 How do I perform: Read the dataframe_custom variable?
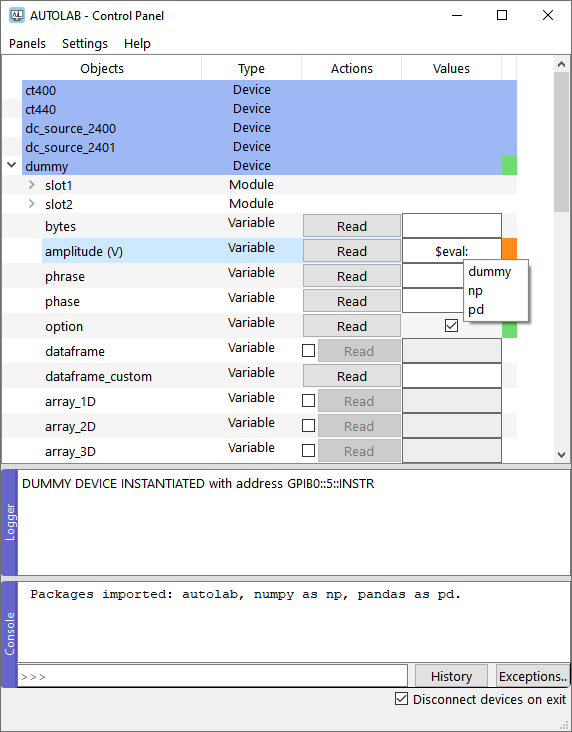(x=352, y=376)
